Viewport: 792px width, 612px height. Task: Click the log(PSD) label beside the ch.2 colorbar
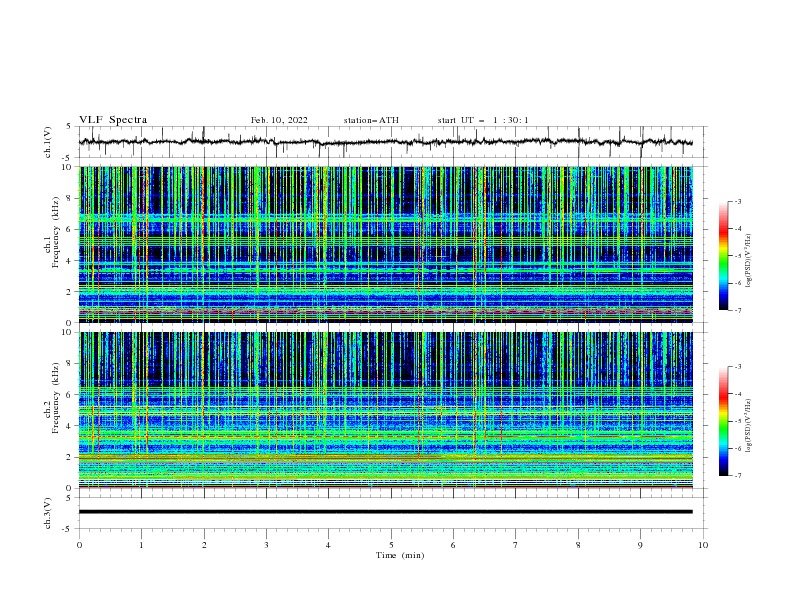pos(748,426)
